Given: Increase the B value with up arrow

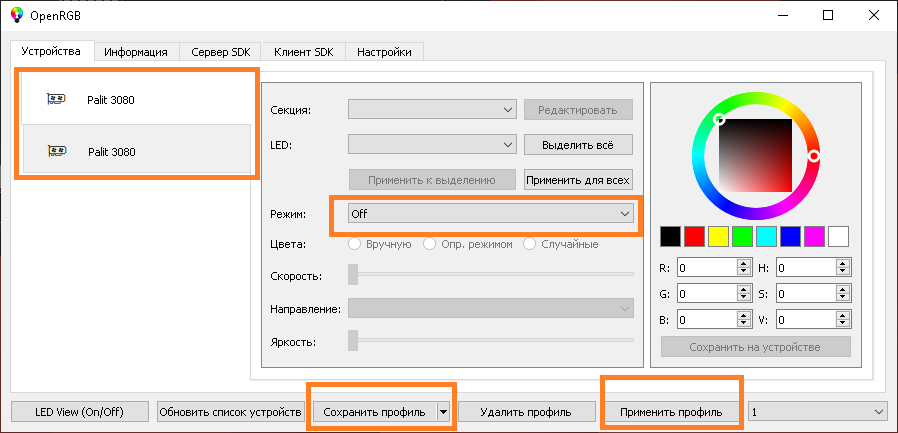Looking at the screenshot, I should (744, 316).
